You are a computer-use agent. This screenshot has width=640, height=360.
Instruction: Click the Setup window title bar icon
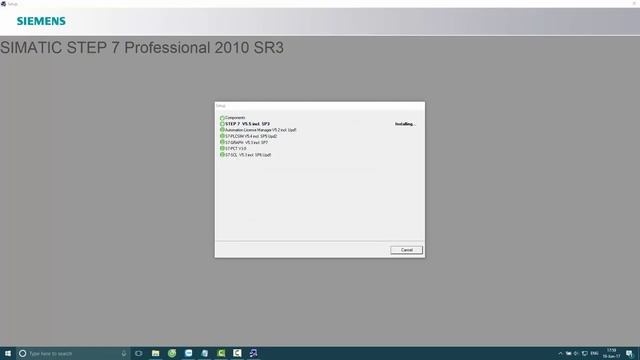(3, 4)
